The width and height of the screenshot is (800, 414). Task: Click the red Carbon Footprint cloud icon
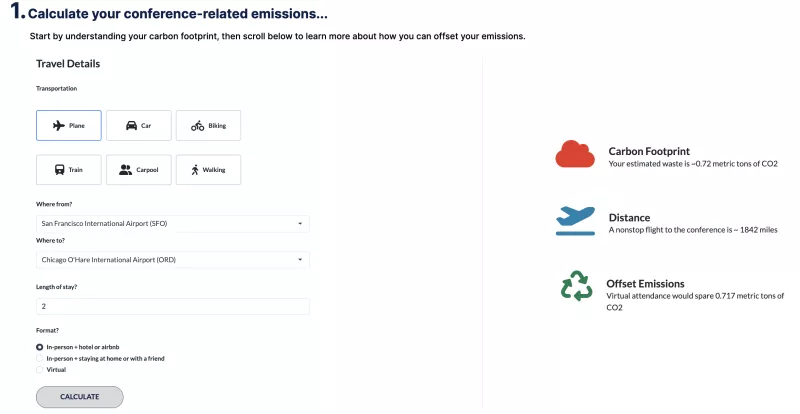[x=575, y=154]
